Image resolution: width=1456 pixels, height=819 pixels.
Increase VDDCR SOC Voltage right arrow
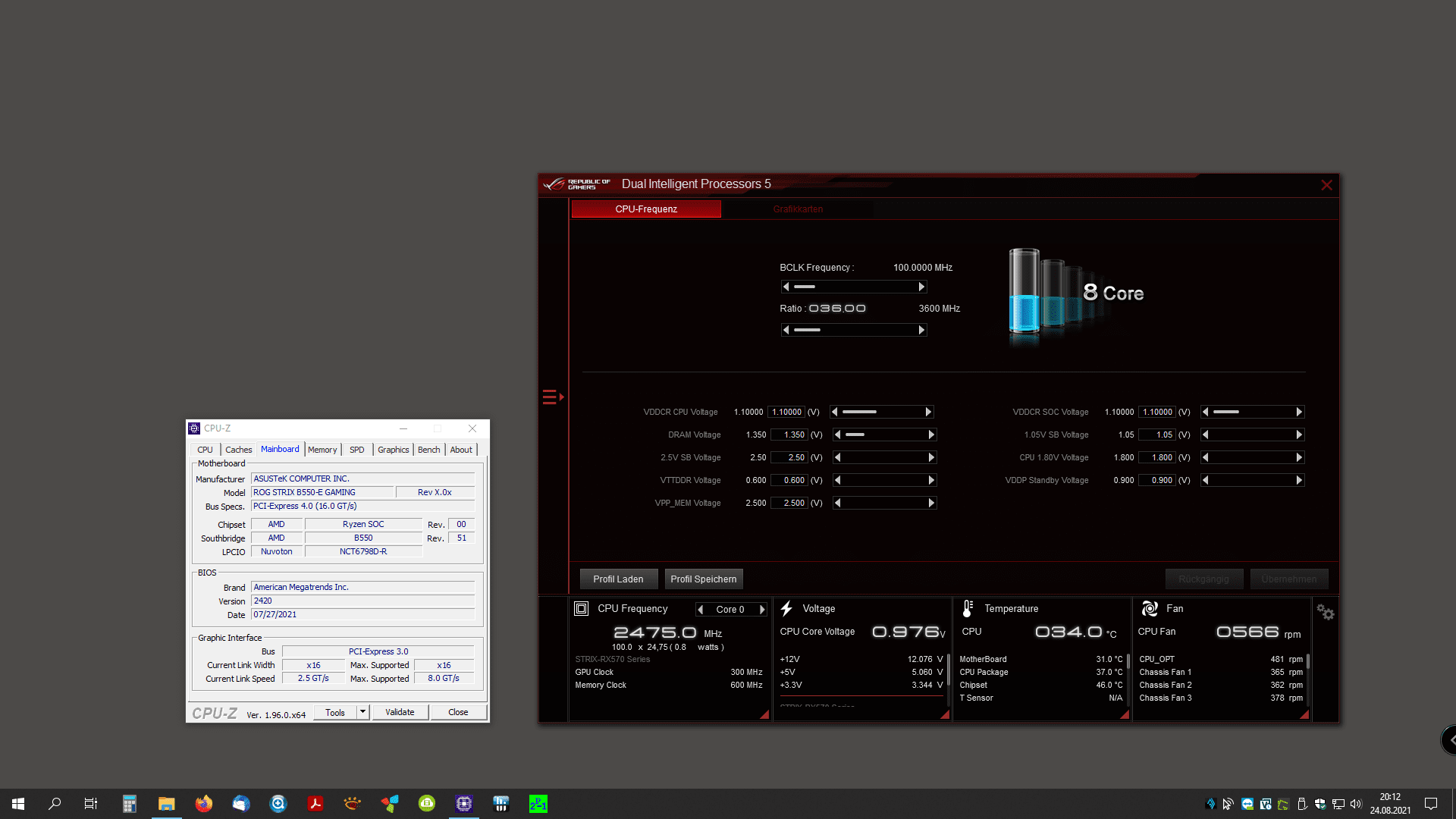1299,412
